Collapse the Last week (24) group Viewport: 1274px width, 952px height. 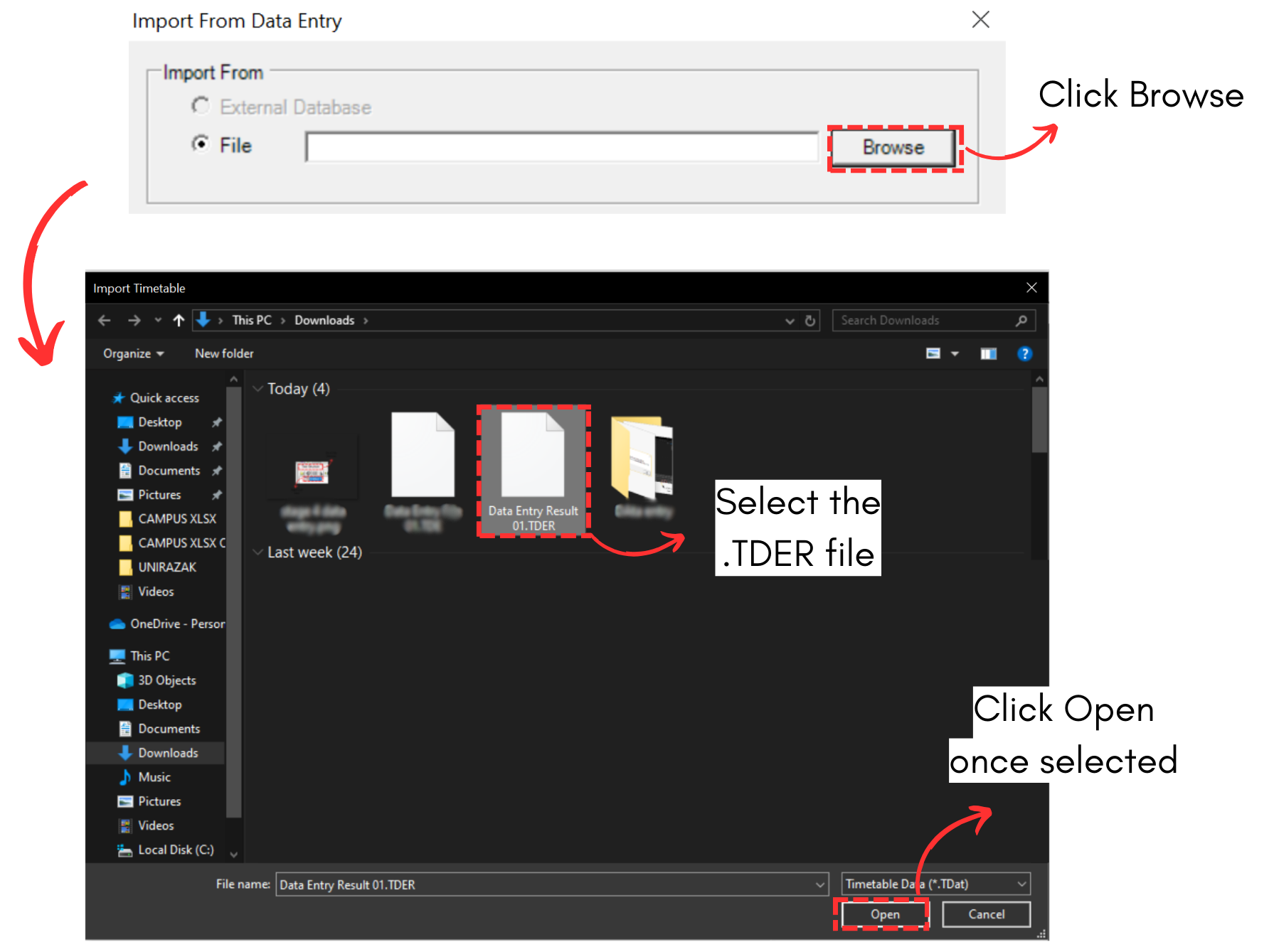(x=258, y=552)
